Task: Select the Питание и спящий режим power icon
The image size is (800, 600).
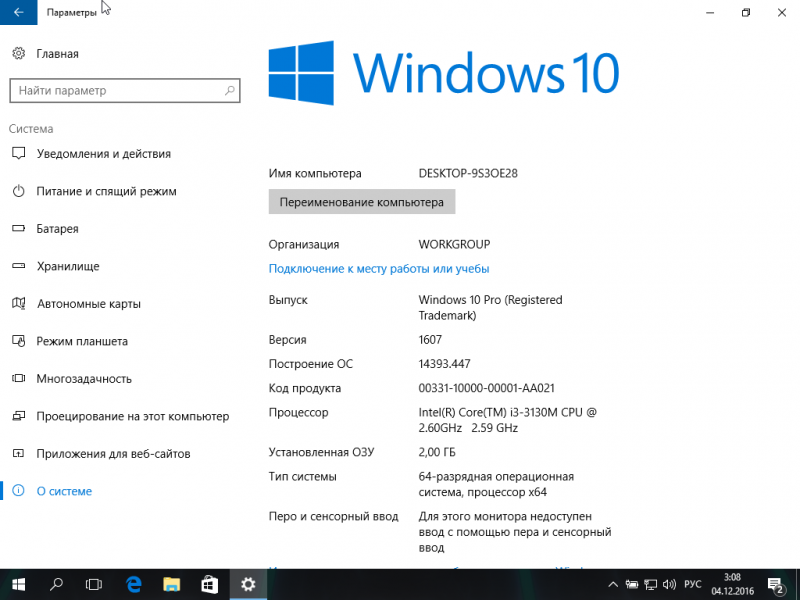Action: [x=18, y=191]
